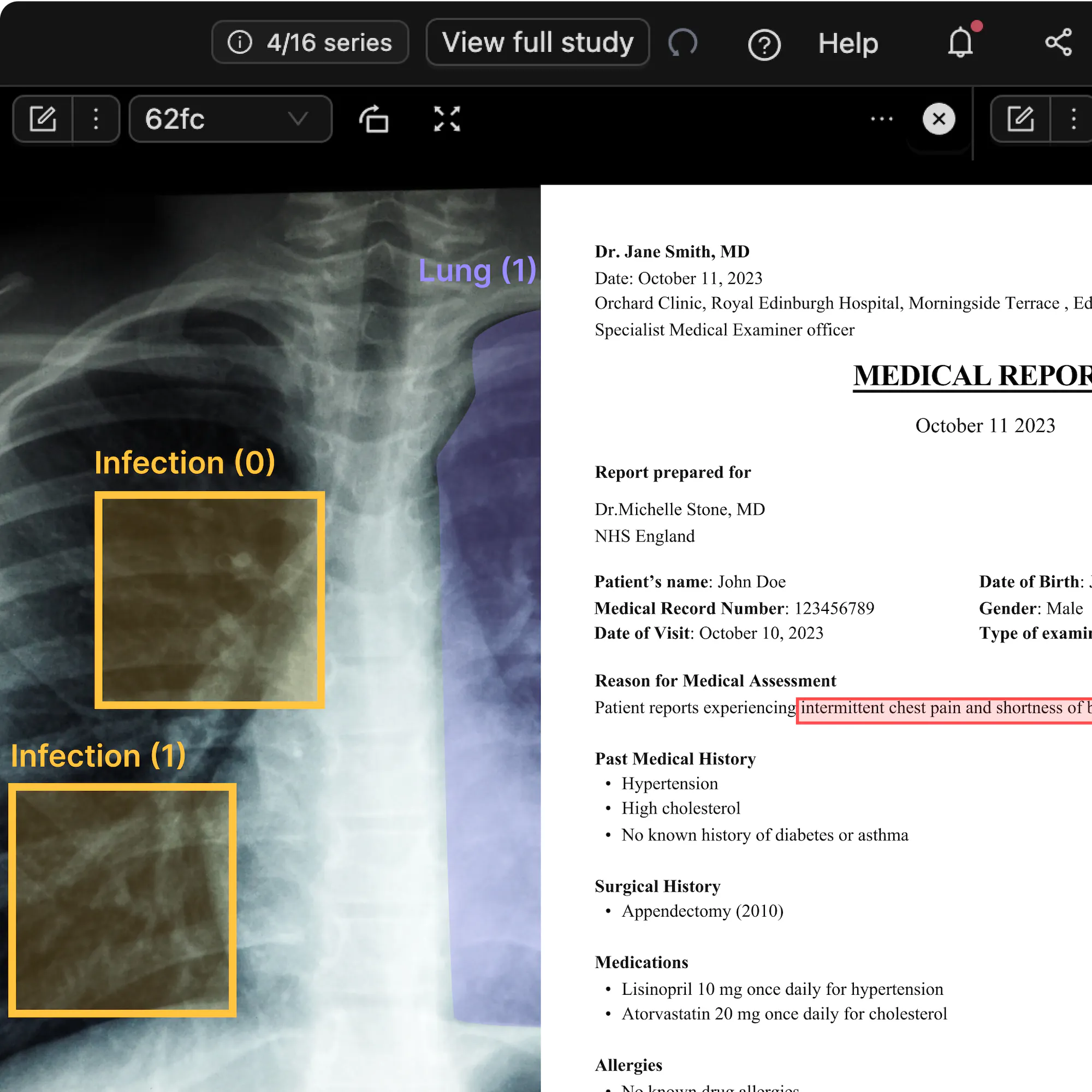Click the rotate viewport icon
Viewport: 1092px width, 1092px height.
pos(374,119)
